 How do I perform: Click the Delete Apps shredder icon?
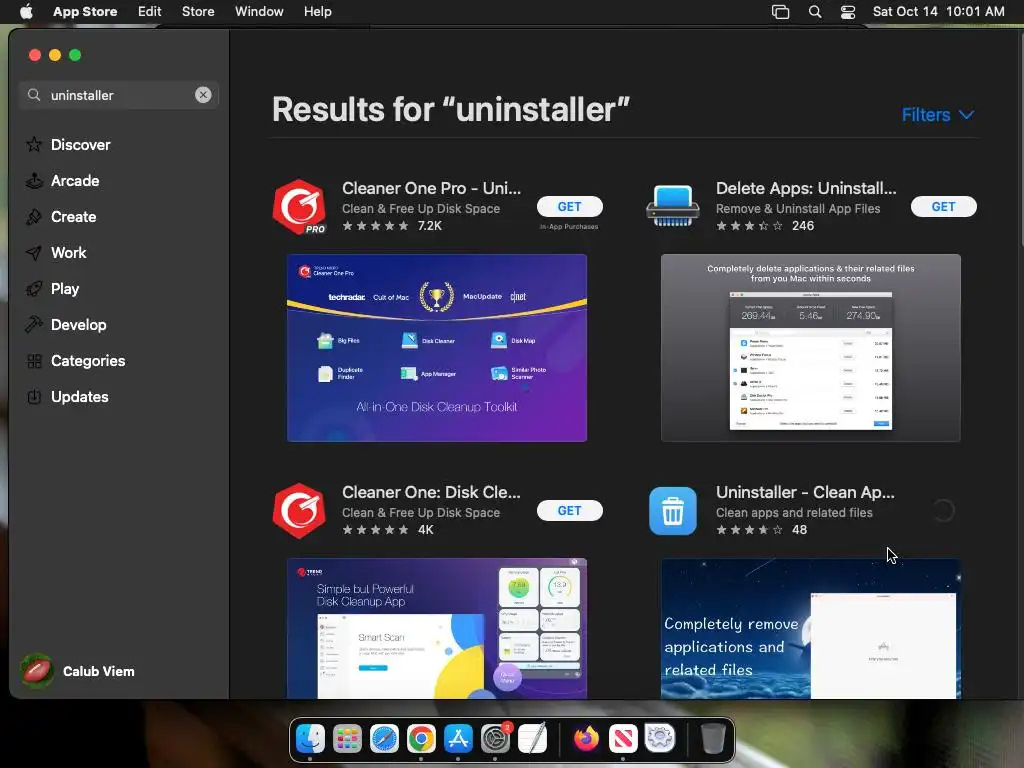pos(673,206)
